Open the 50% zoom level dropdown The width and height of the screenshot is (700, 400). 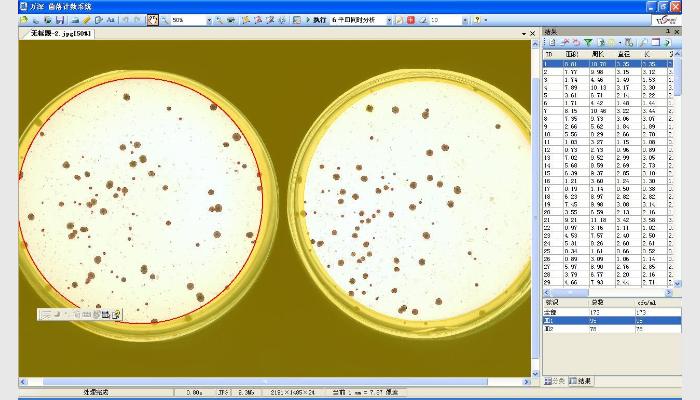(x=208, y=20)
